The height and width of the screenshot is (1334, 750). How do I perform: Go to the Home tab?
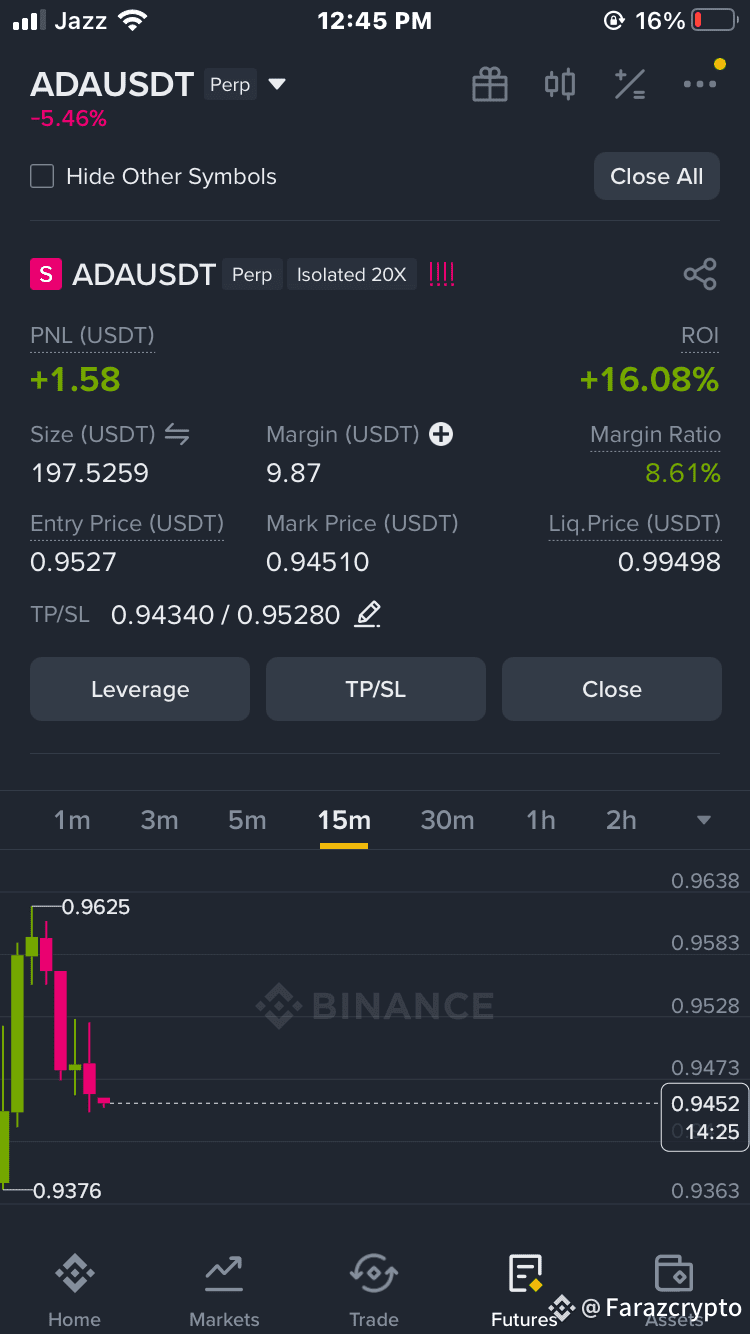(x=74, y=1292)
